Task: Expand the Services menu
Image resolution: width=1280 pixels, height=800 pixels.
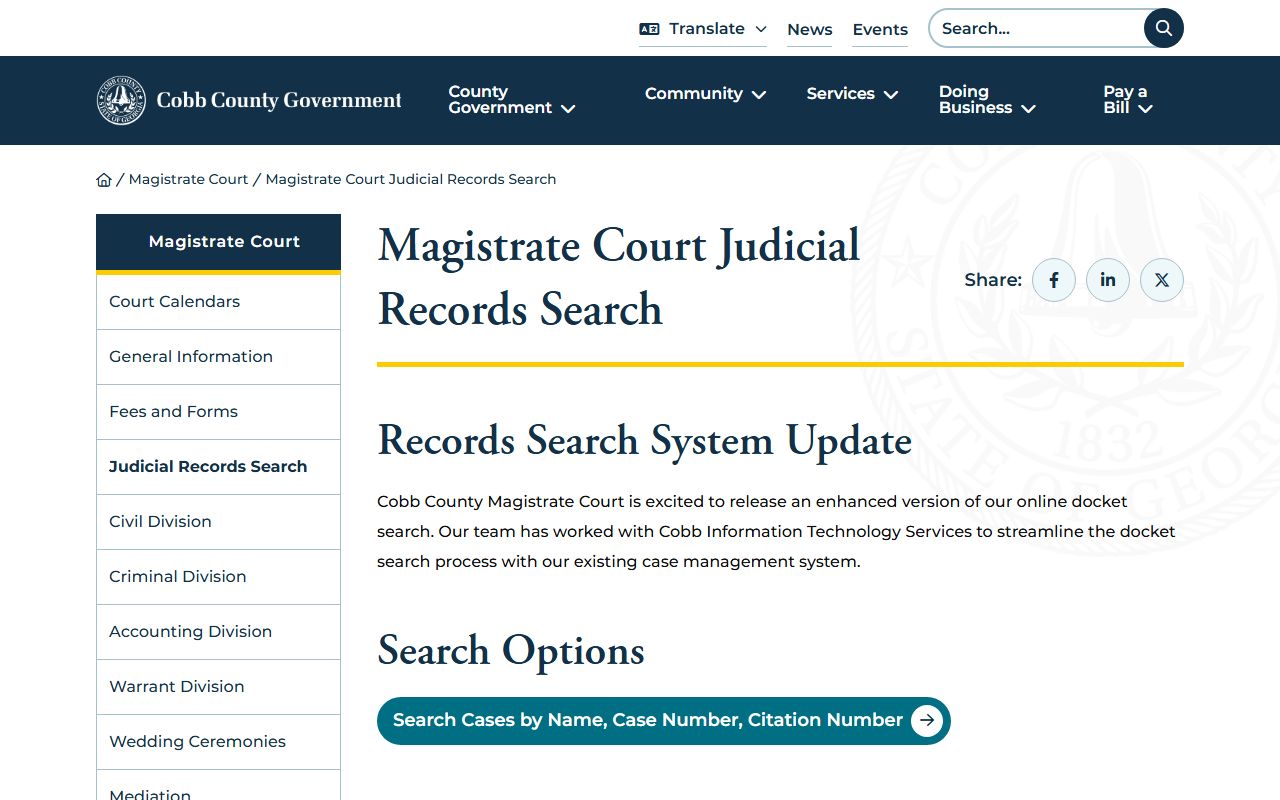Action: coord(852,94)
